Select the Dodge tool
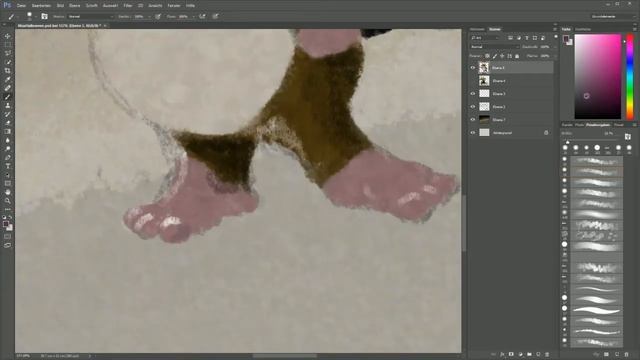 [7, 149]
